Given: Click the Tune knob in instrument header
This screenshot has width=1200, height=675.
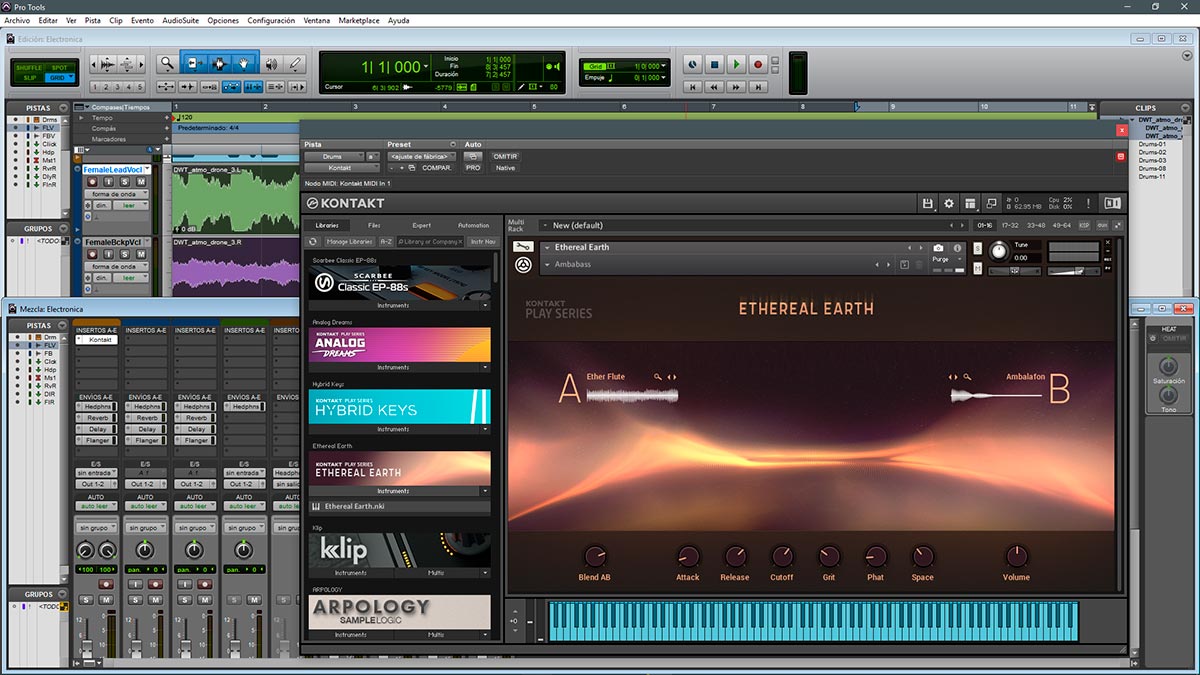Looking at the screenshot, I should 998,252.
